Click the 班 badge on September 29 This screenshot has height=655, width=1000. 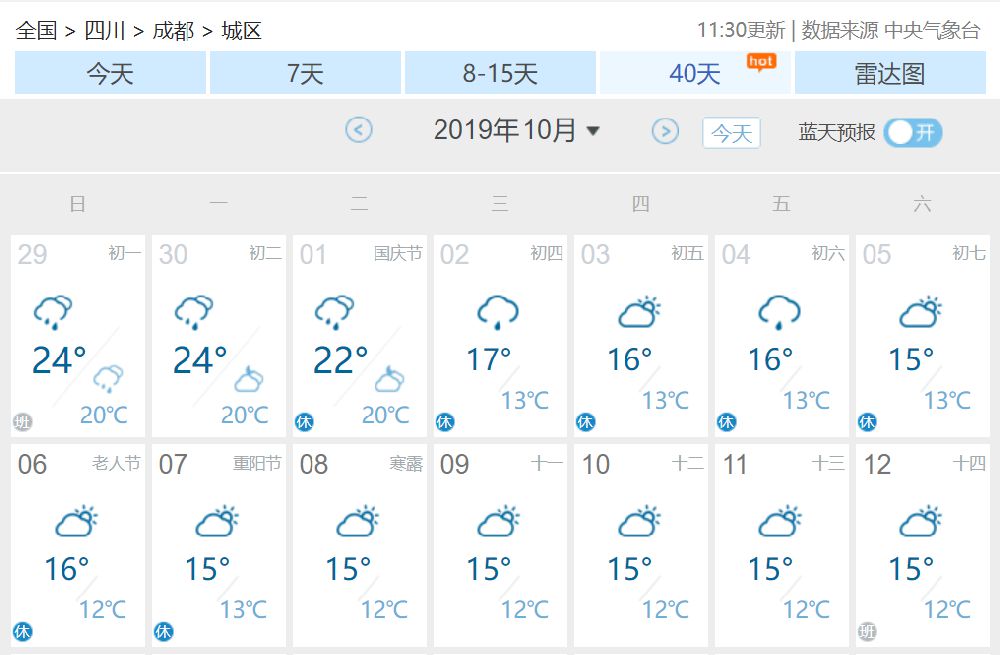(23, 422)
